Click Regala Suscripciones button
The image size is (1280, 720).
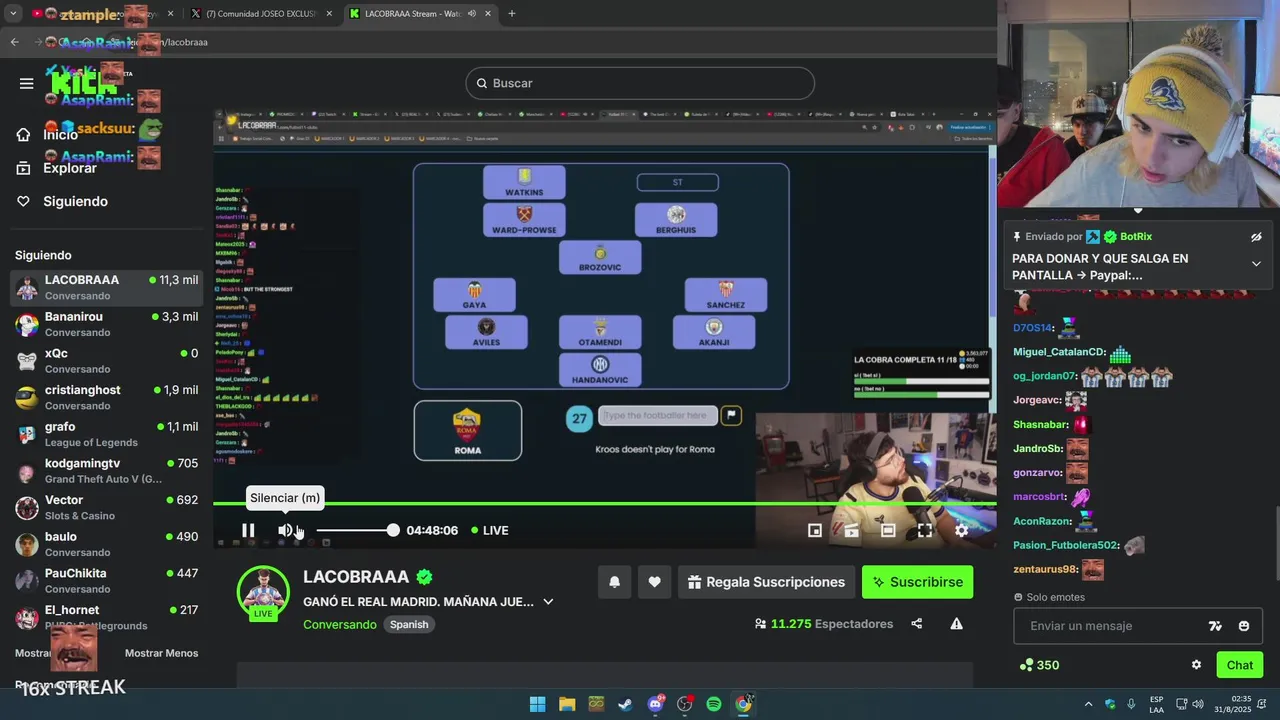pyautogui.click(x=767, y=582)
